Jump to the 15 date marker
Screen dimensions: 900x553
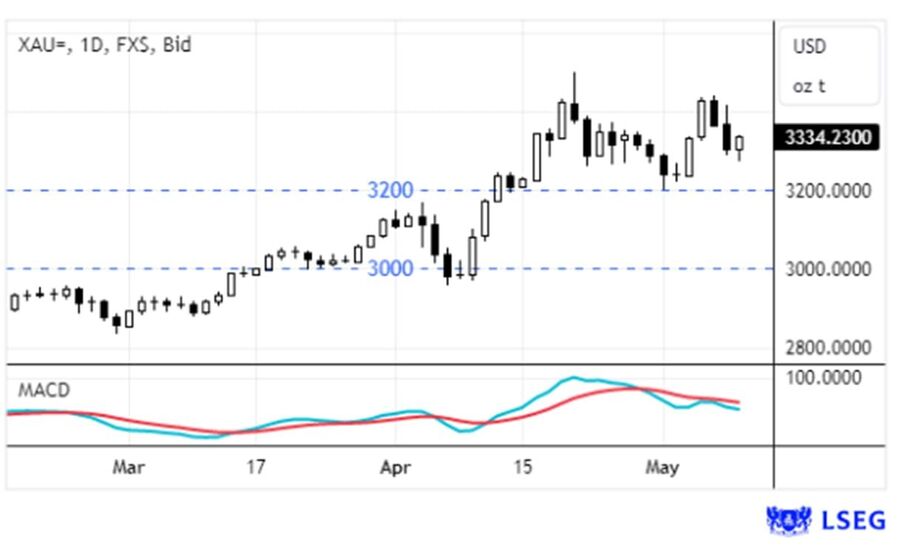point(522,467)
